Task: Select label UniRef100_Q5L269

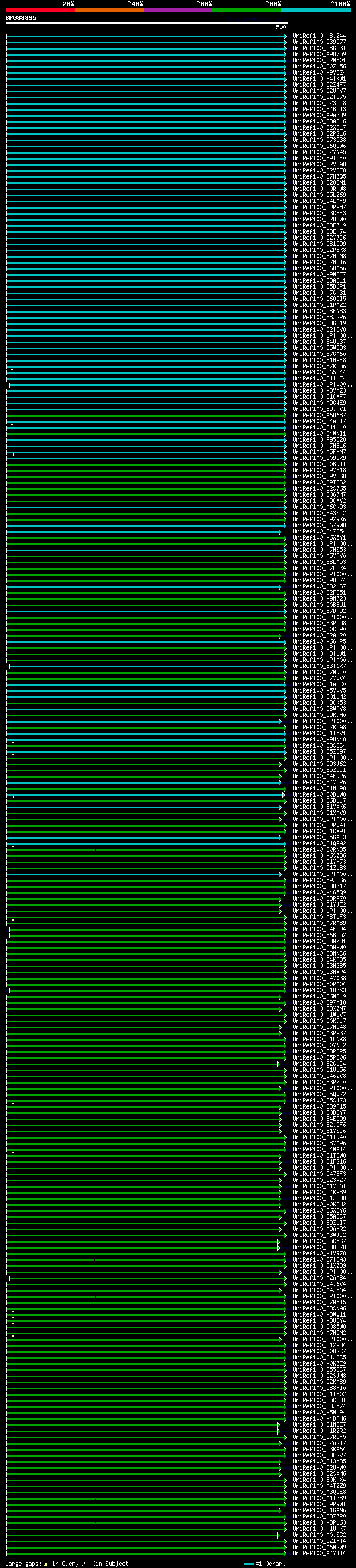Action: click(x=319, y=195)
